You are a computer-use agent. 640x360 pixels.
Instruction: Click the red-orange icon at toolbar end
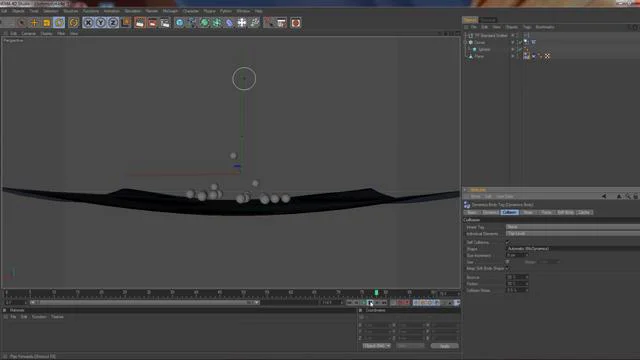coord(296,23)
